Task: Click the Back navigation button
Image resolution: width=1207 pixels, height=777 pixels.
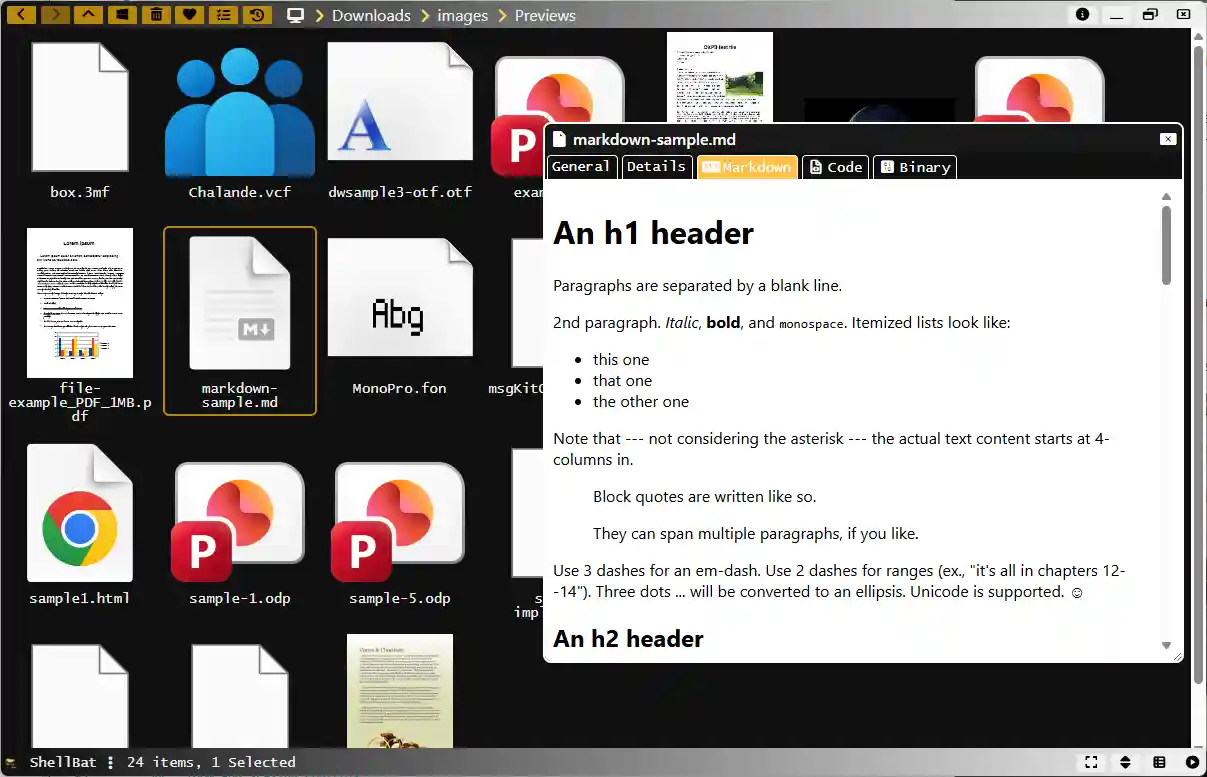Action: pyautogui.click(x=21, y=14)
